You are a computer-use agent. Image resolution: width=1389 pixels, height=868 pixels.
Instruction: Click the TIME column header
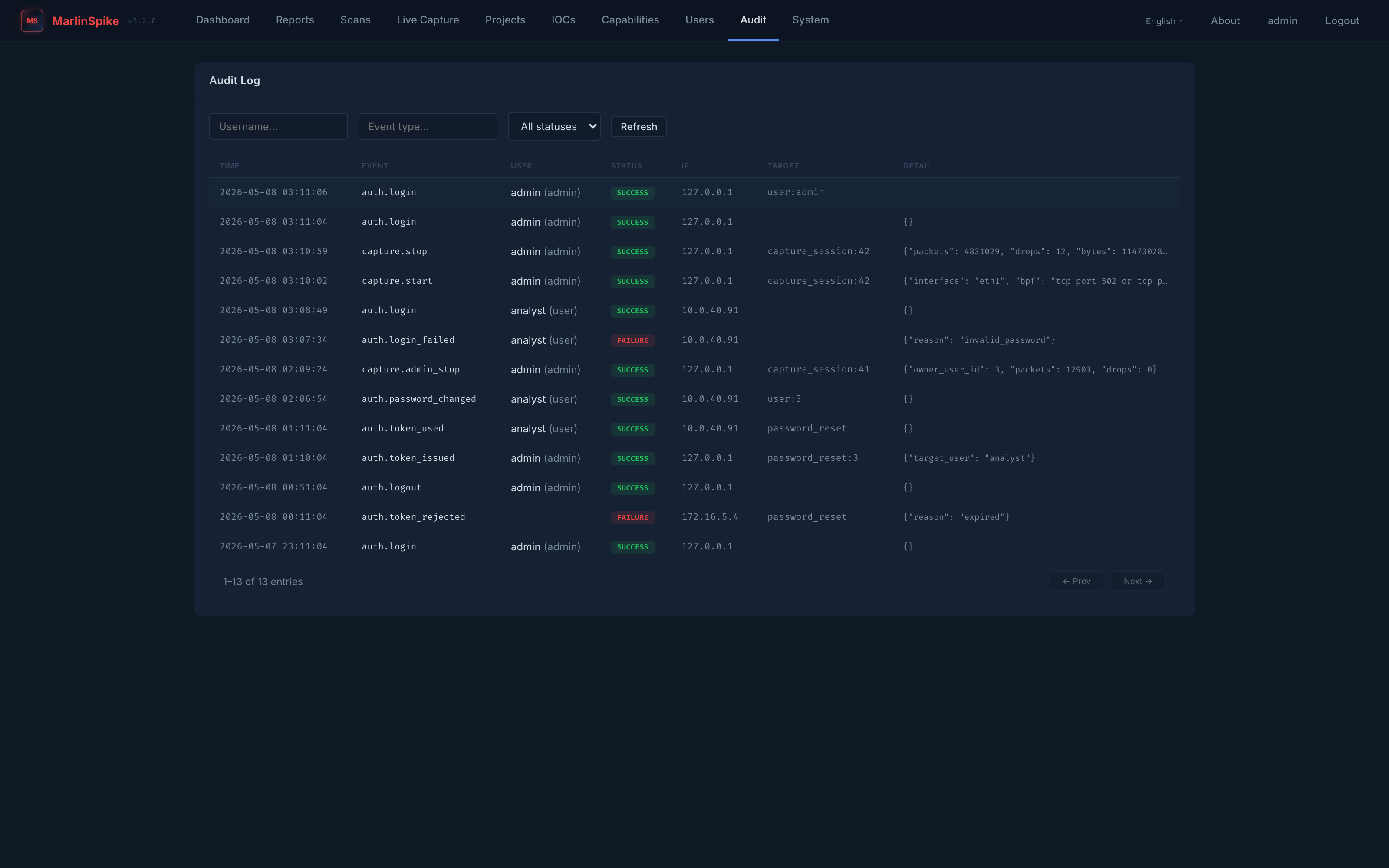(229, 166)
